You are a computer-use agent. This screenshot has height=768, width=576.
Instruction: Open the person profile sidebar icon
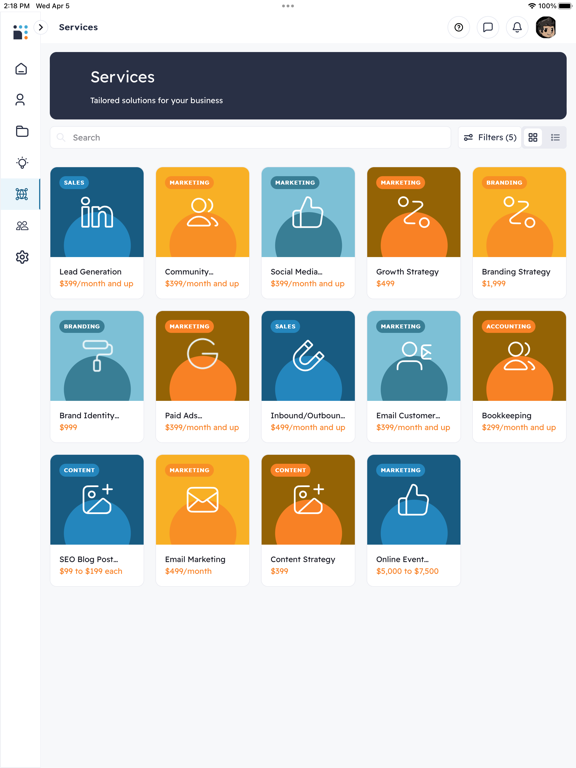[x=20, y=100]
